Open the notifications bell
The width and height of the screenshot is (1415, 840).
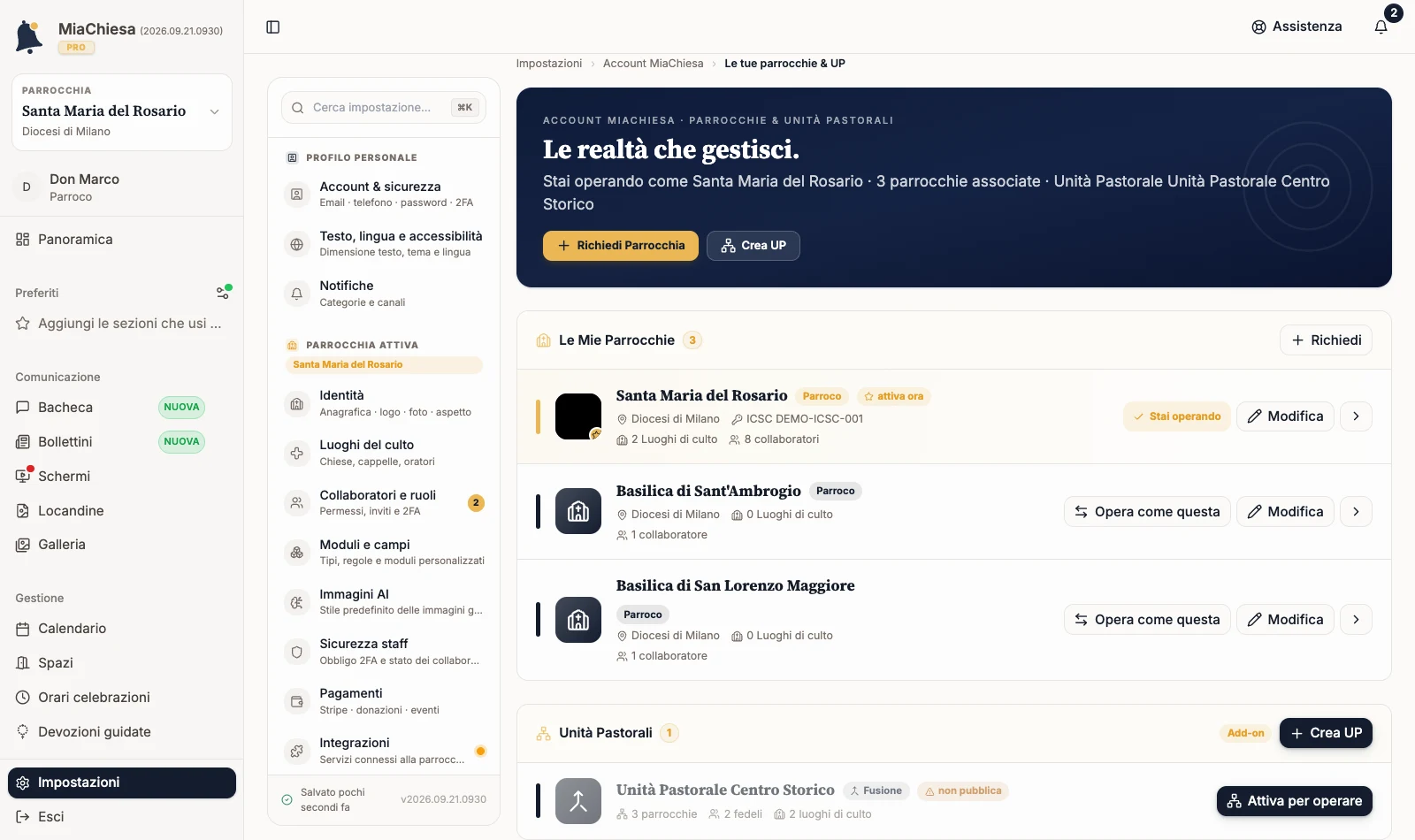point(1381,27)
